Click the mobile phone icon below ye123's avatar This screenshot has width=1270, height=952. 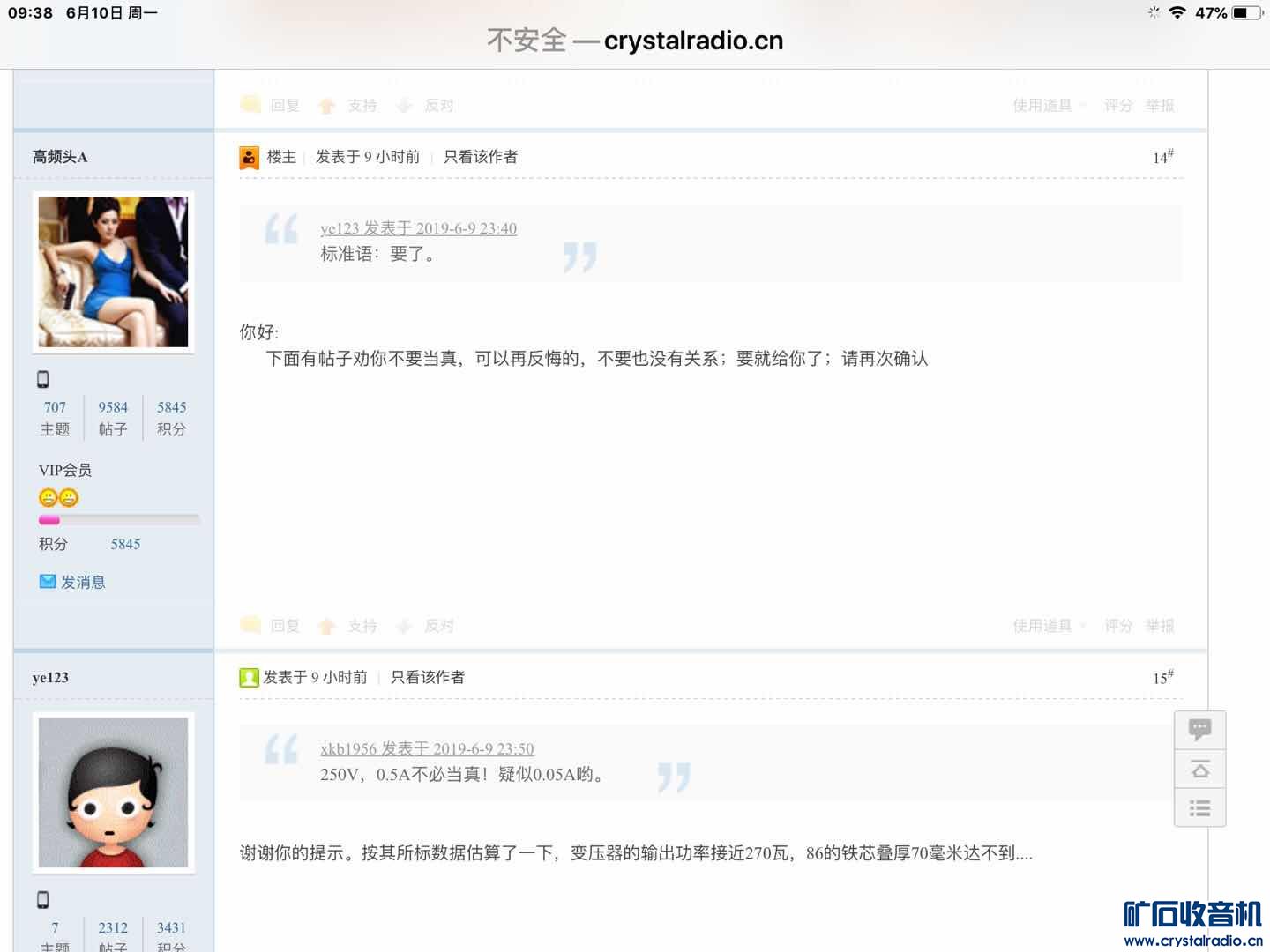[42, 899]
